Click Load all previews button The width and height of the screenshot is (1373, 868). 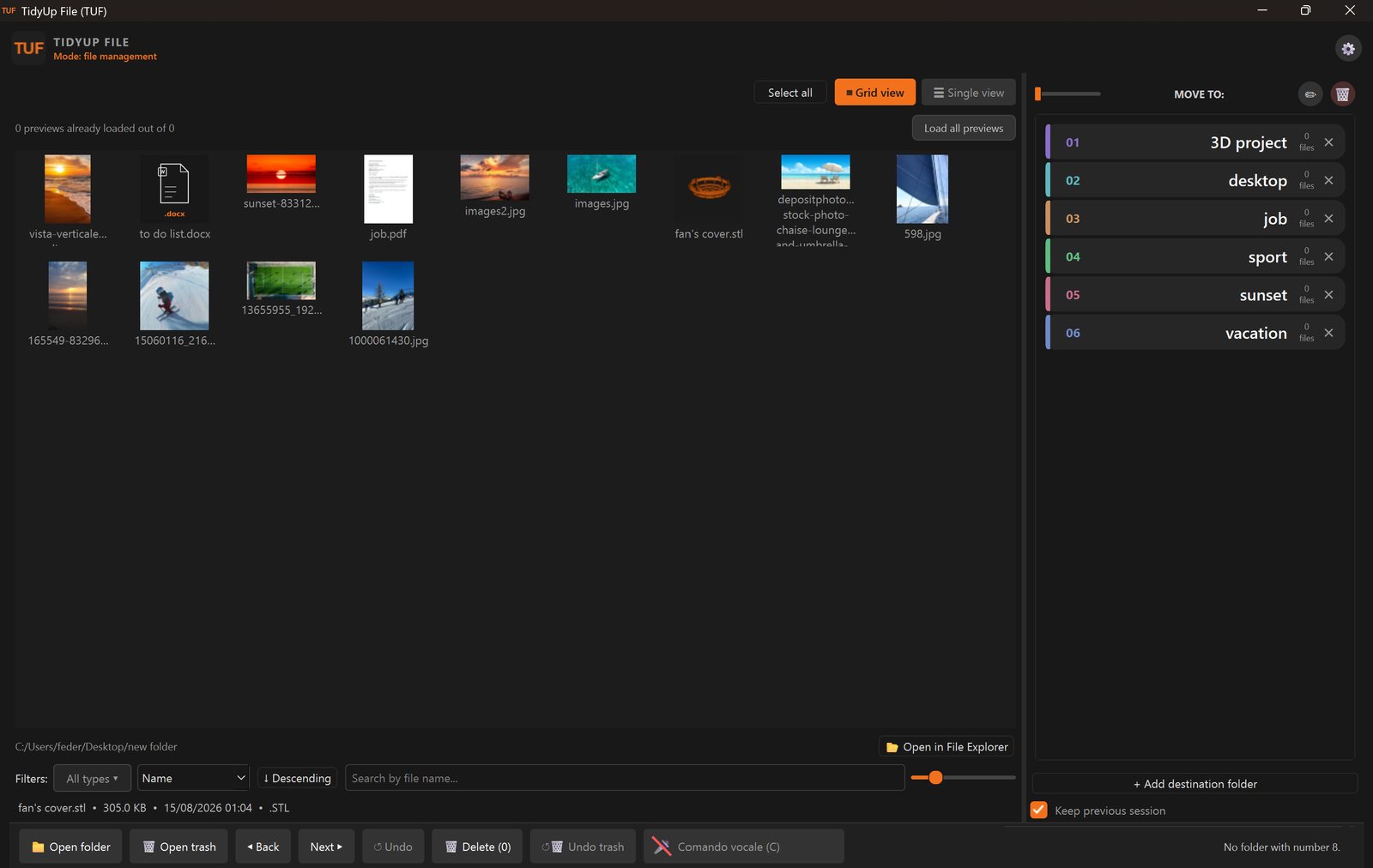(x=964, y=129)
